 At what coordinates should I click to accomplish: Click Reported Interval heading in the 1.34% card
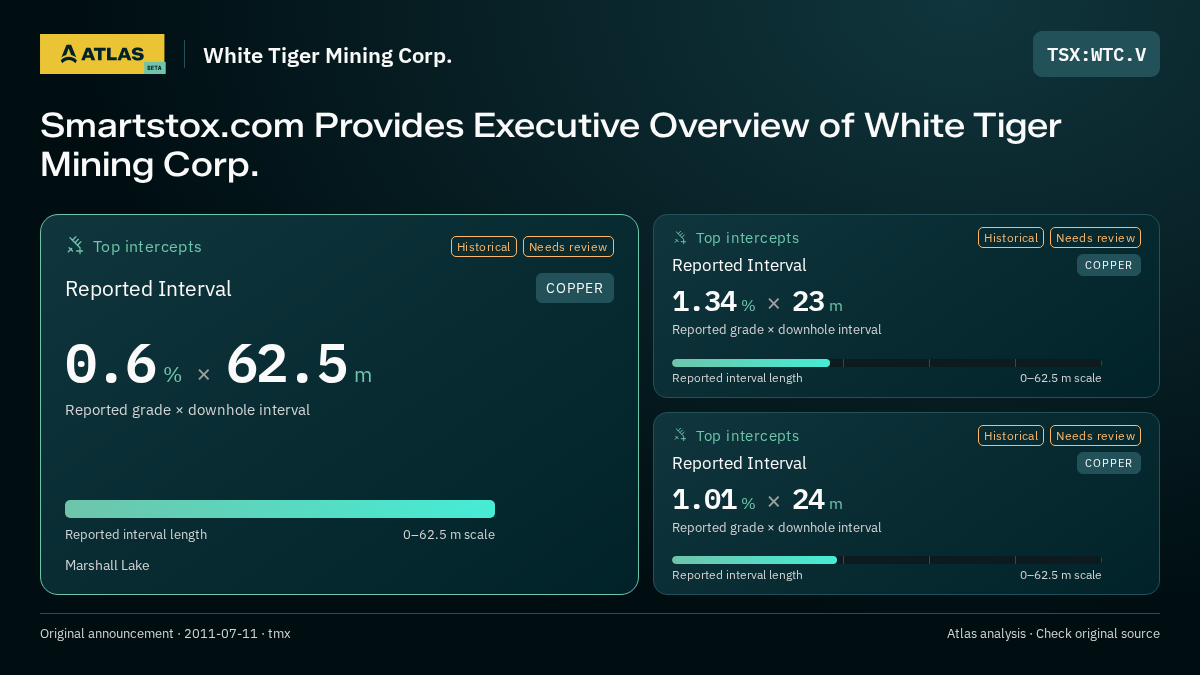(739, 265)
